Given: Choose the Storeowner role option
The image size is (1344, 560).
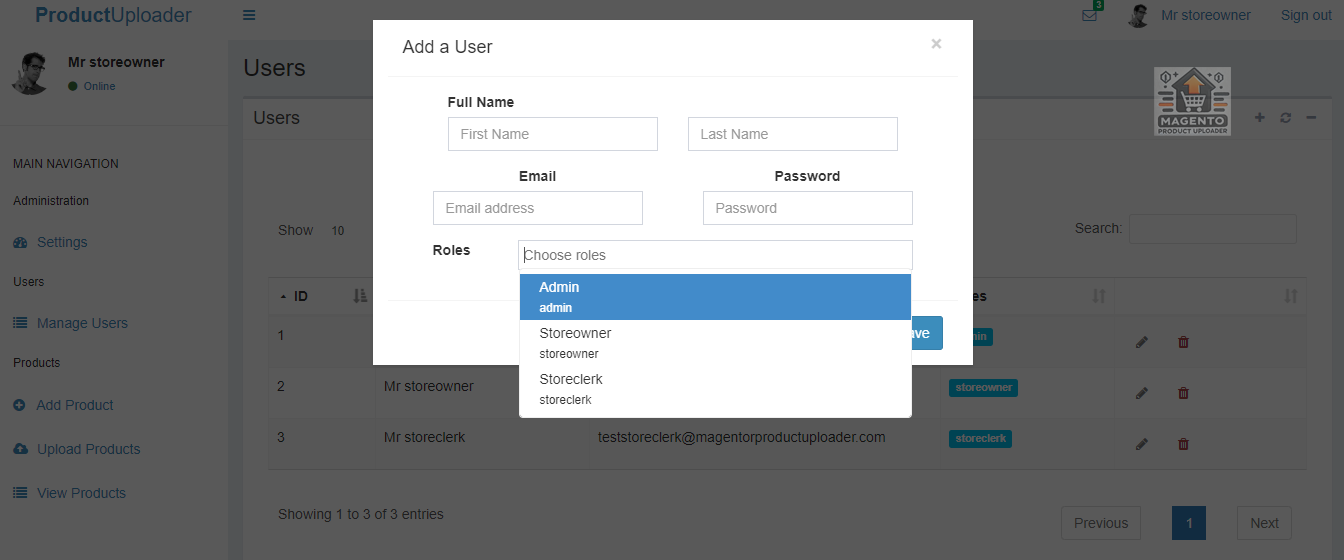Looking at the screenshot, I should coord(715,342).
